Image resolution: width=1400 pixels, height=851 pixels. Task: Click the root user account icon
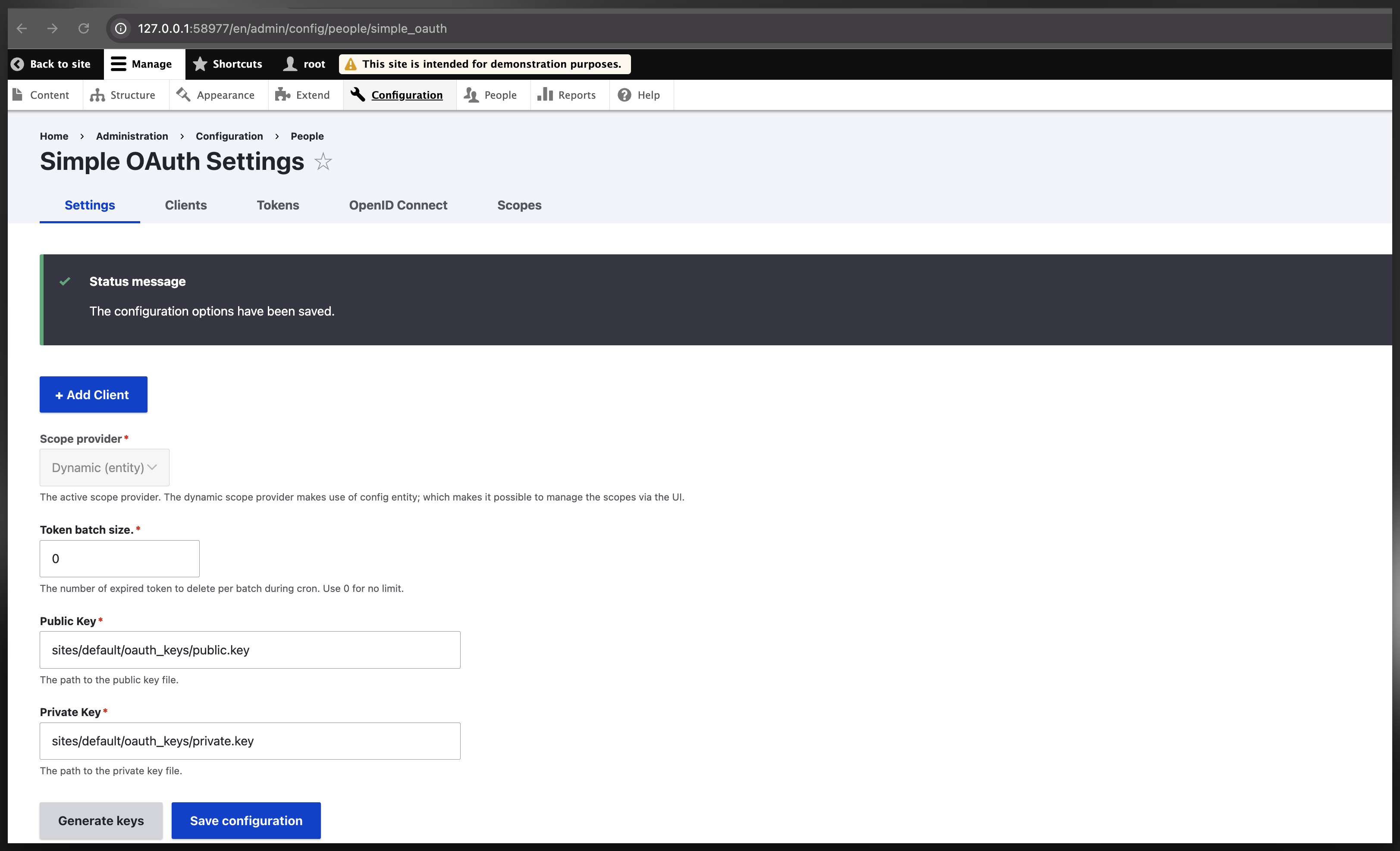tap(290, 64)
